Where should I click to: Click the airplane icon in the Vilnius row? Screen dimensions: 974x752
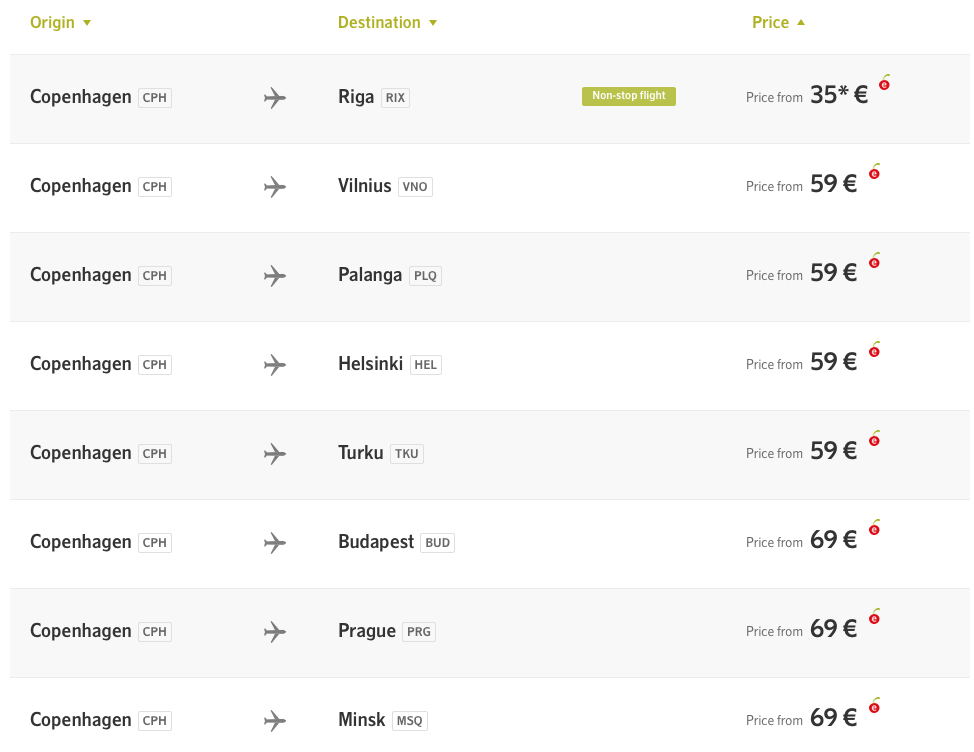pyautogui.click(x=275, y=187)
